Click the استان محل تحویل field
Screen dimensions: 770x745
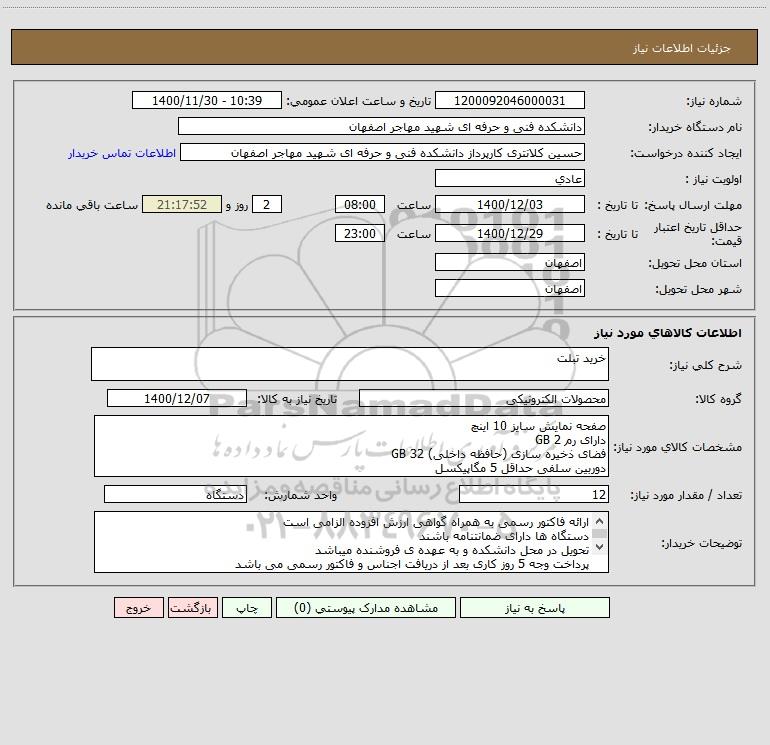[x=510, y=263]
